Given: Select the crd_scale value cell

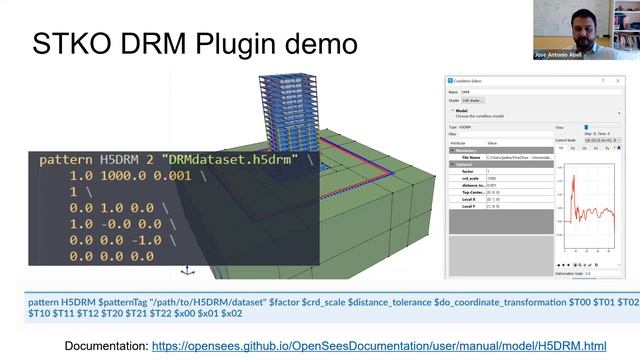Looking at the screenshot, I should (520, 178).
